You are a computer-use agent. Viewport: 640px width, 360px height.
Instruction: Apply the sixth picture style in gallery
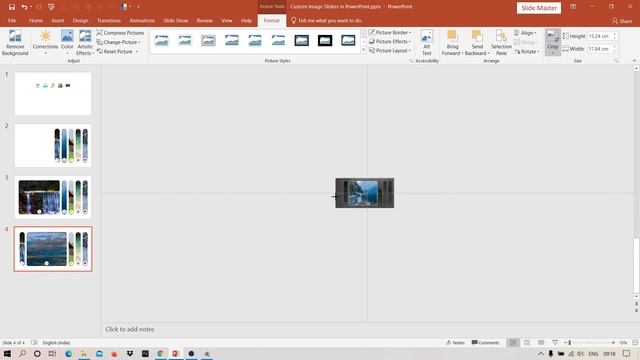tap(278, 40)
